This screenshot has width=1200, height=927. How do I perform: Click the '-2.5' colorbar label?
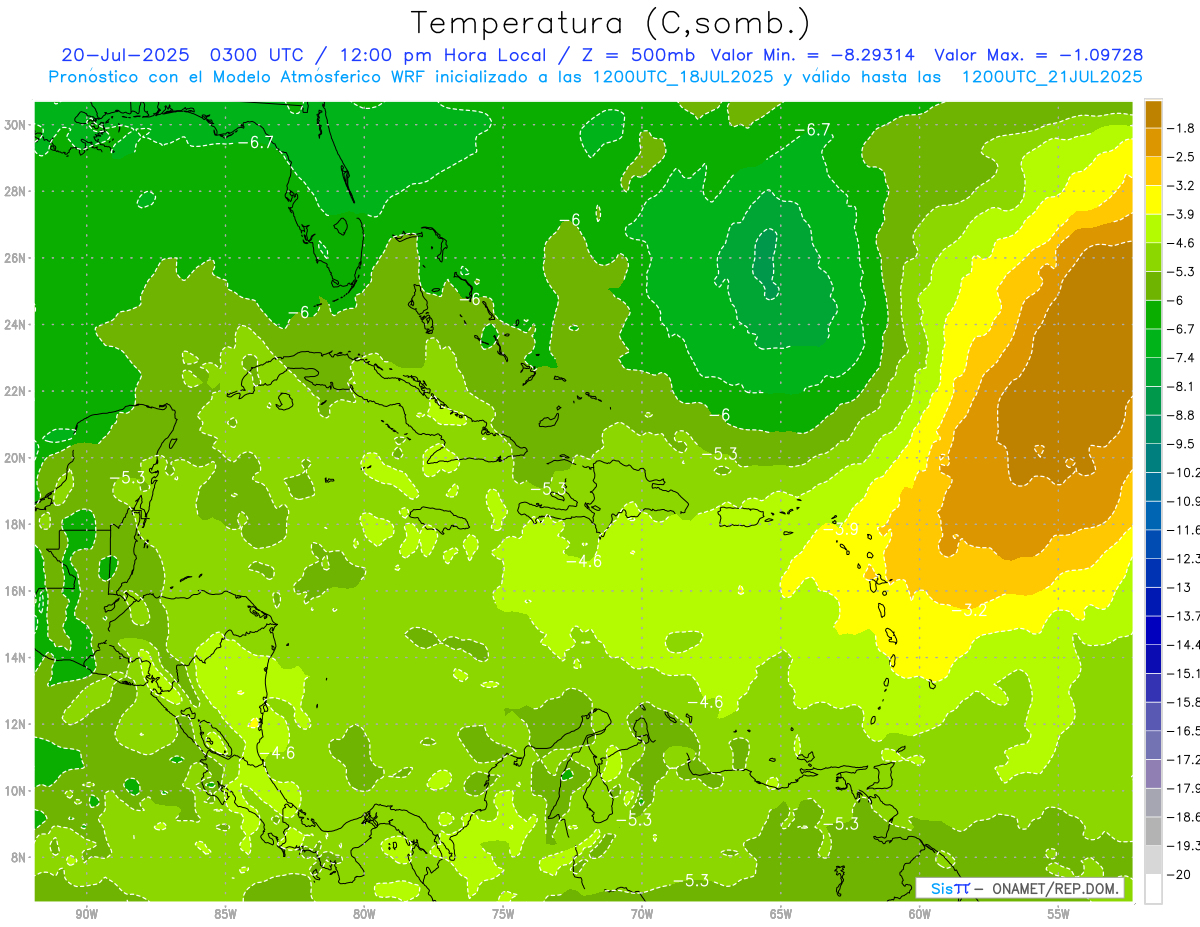pos(1183,157)
